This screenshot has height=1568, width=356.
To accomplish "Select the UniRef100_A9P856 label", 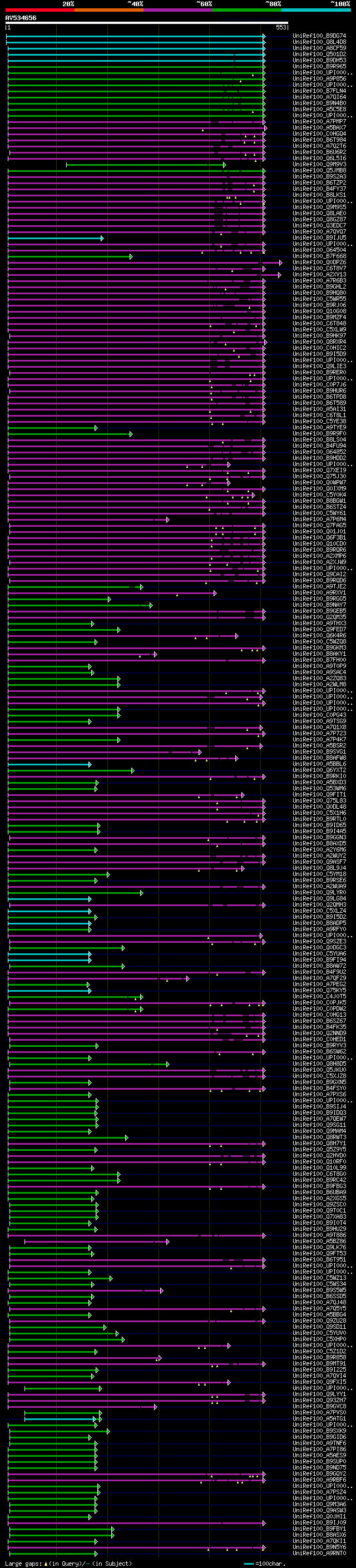I will (x=319, y=78).
